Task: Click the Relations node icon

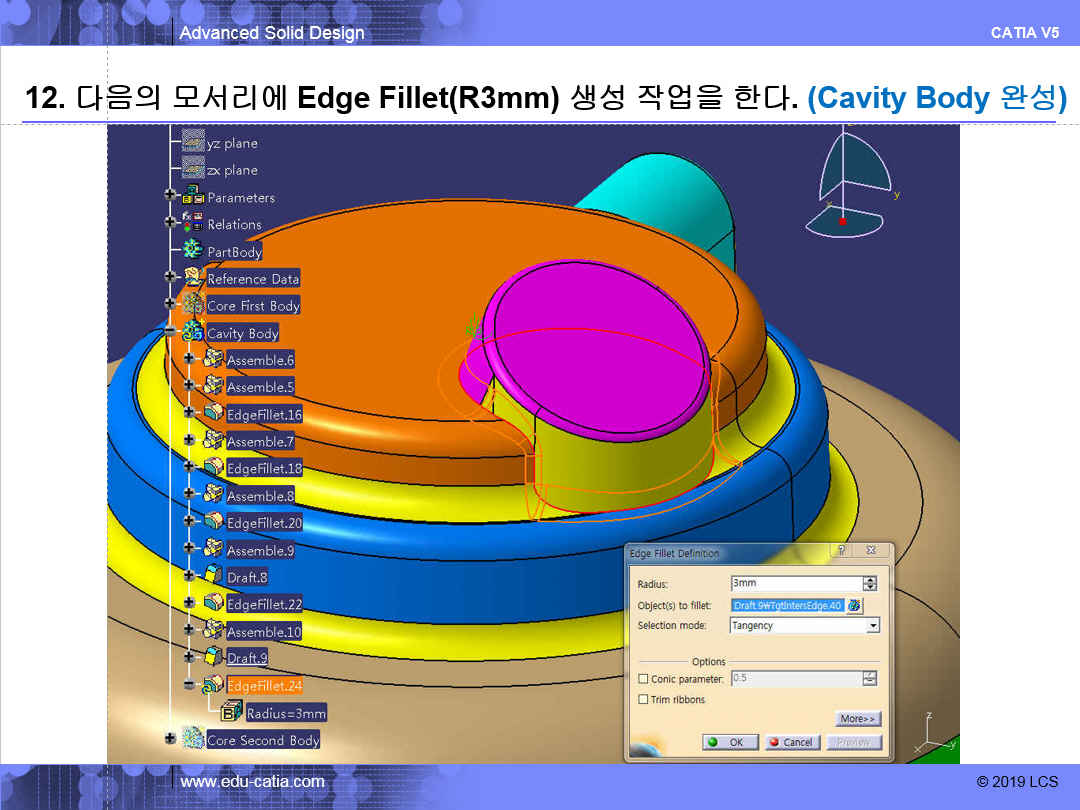Action: (194, 224)
